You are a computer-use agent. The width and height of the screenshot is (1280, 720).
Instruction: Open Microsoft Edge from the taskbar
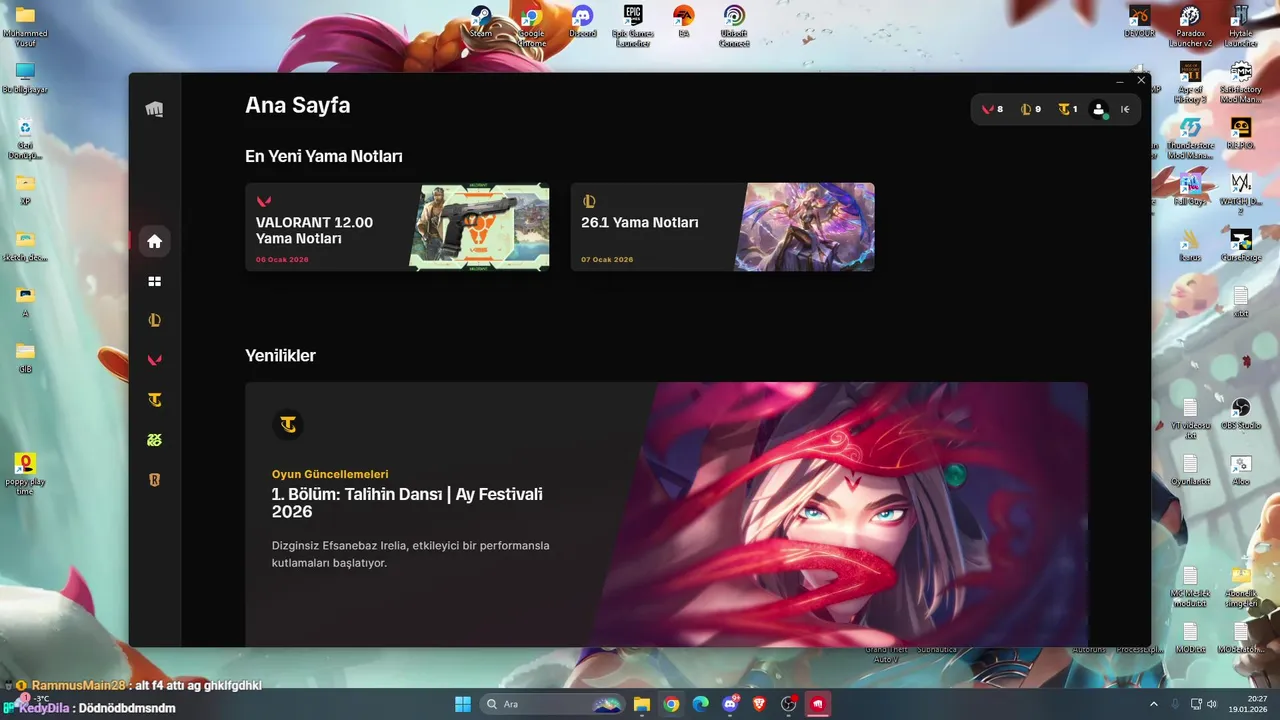point(701,704)
